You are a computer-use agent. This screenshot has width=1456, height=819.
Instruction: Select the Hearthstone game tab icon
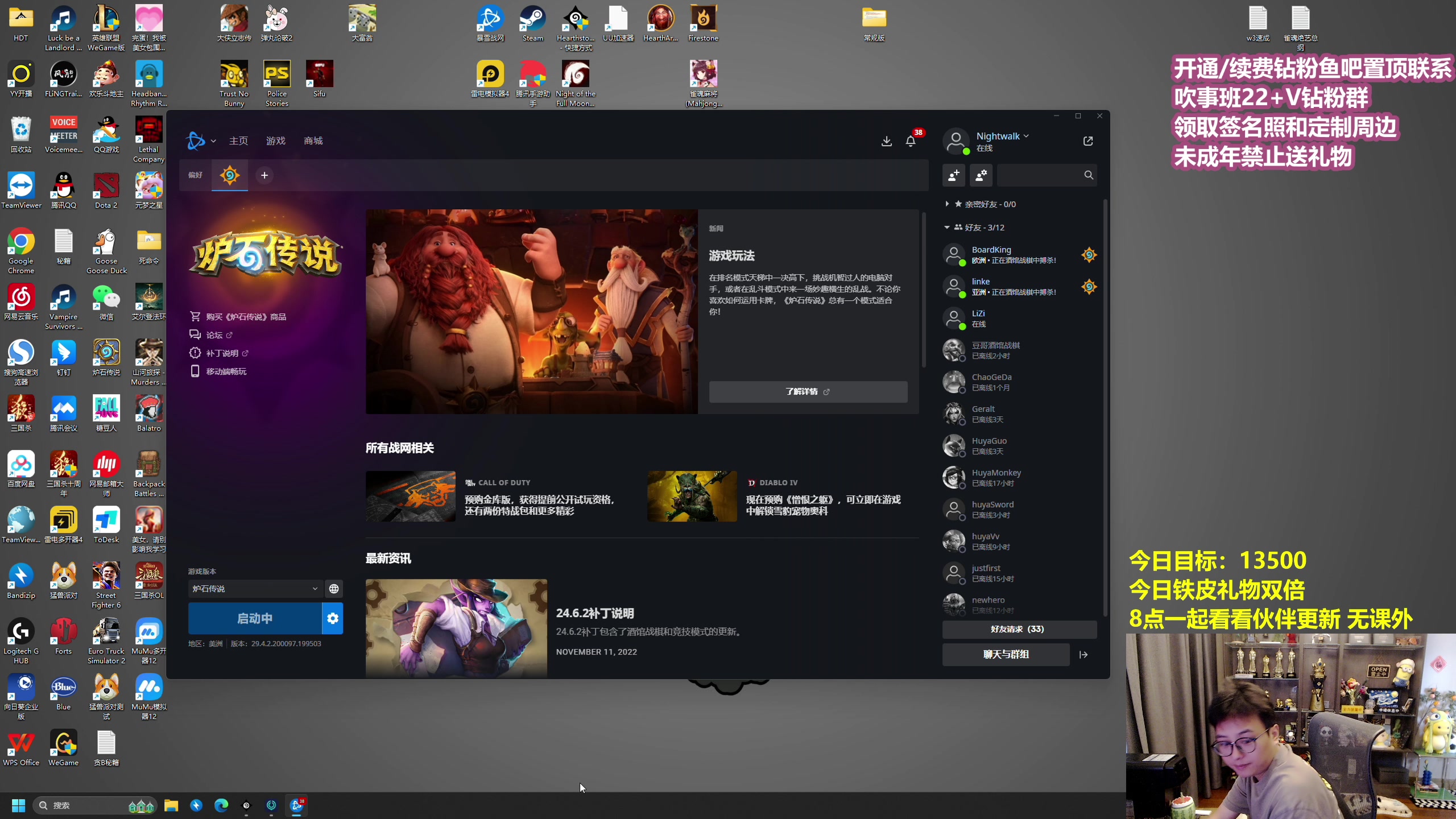click(x=230, y=175)
